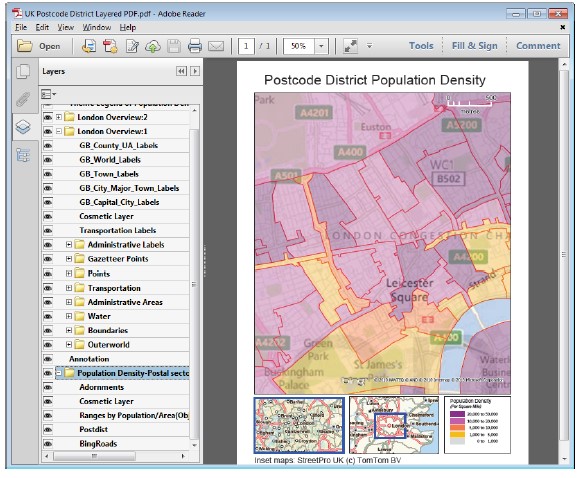Toggle eye icon for Transportation Labels

(48, 230)
